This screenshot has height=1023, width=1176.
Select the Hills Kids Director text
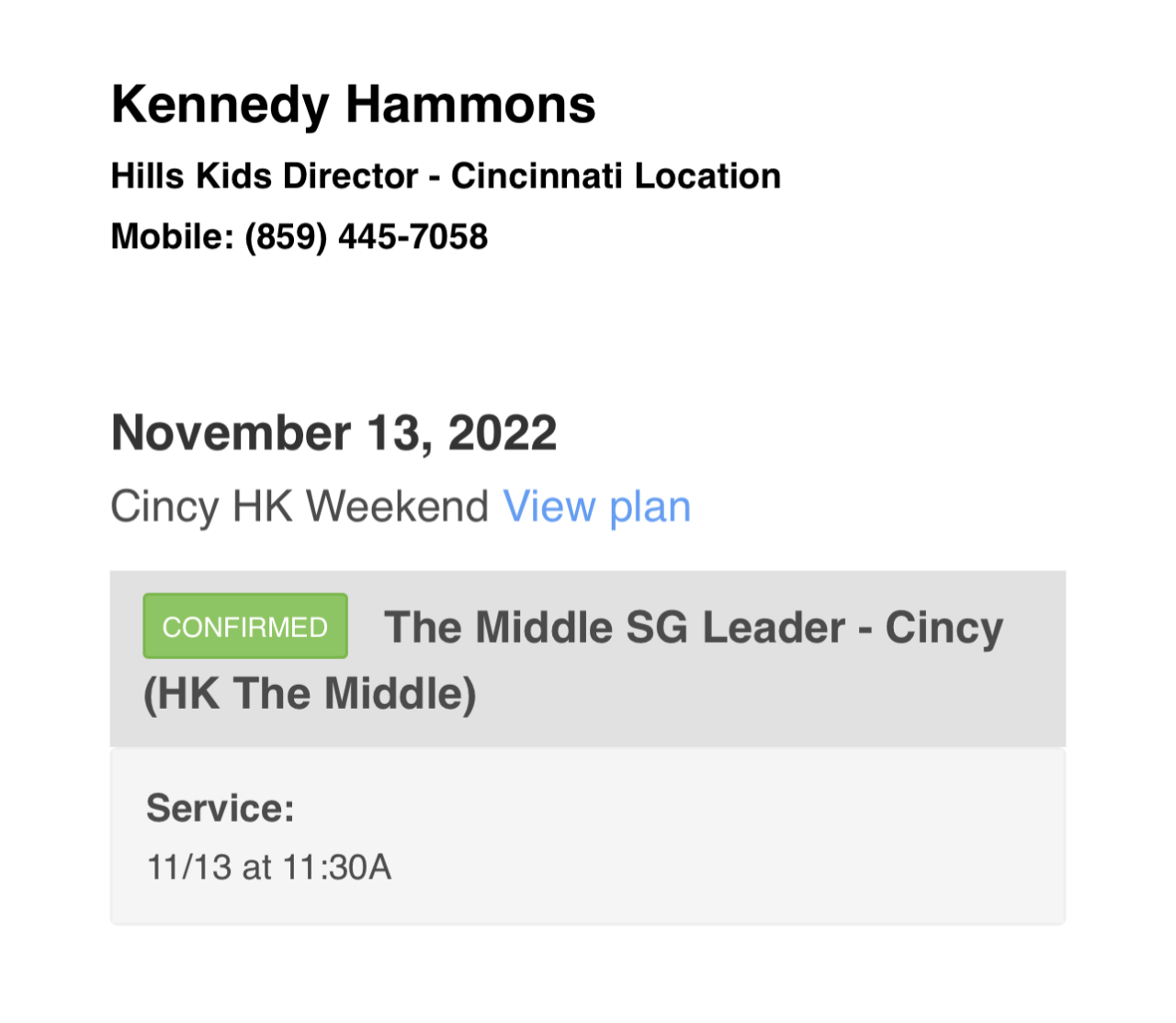[x=265, y=176]
